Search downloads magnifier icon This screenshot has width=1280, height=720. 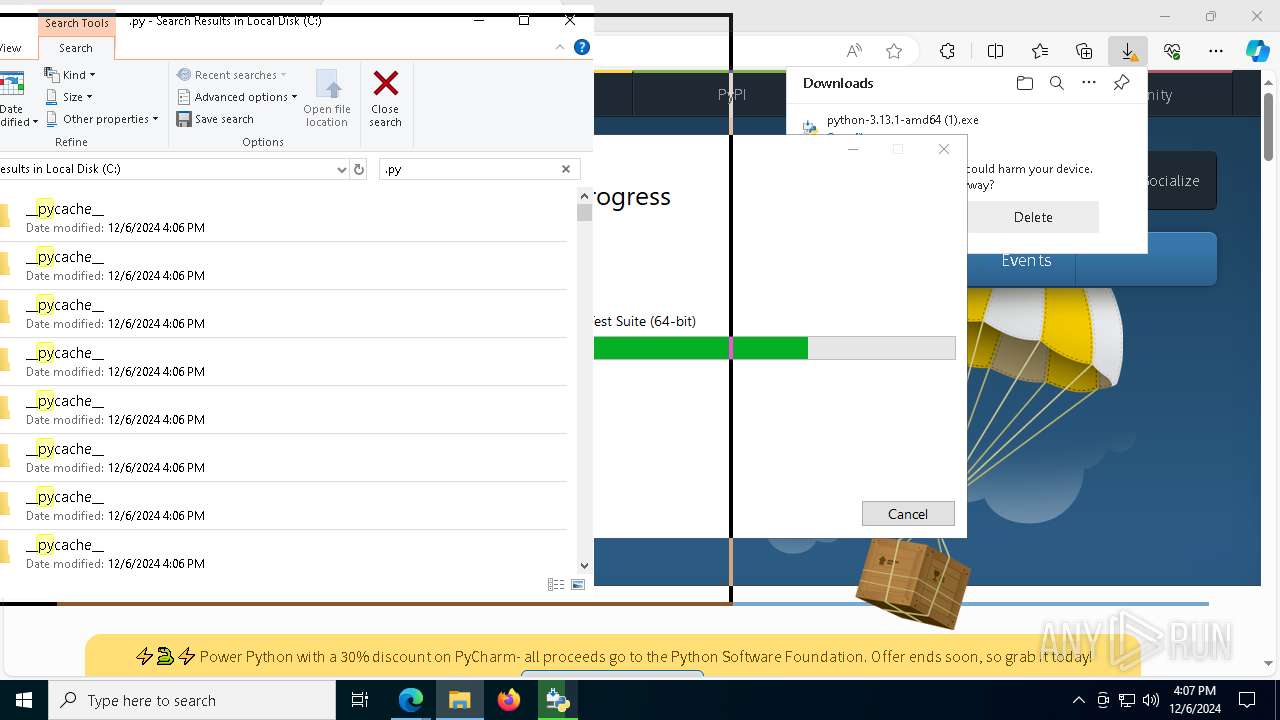[1057, 83]
